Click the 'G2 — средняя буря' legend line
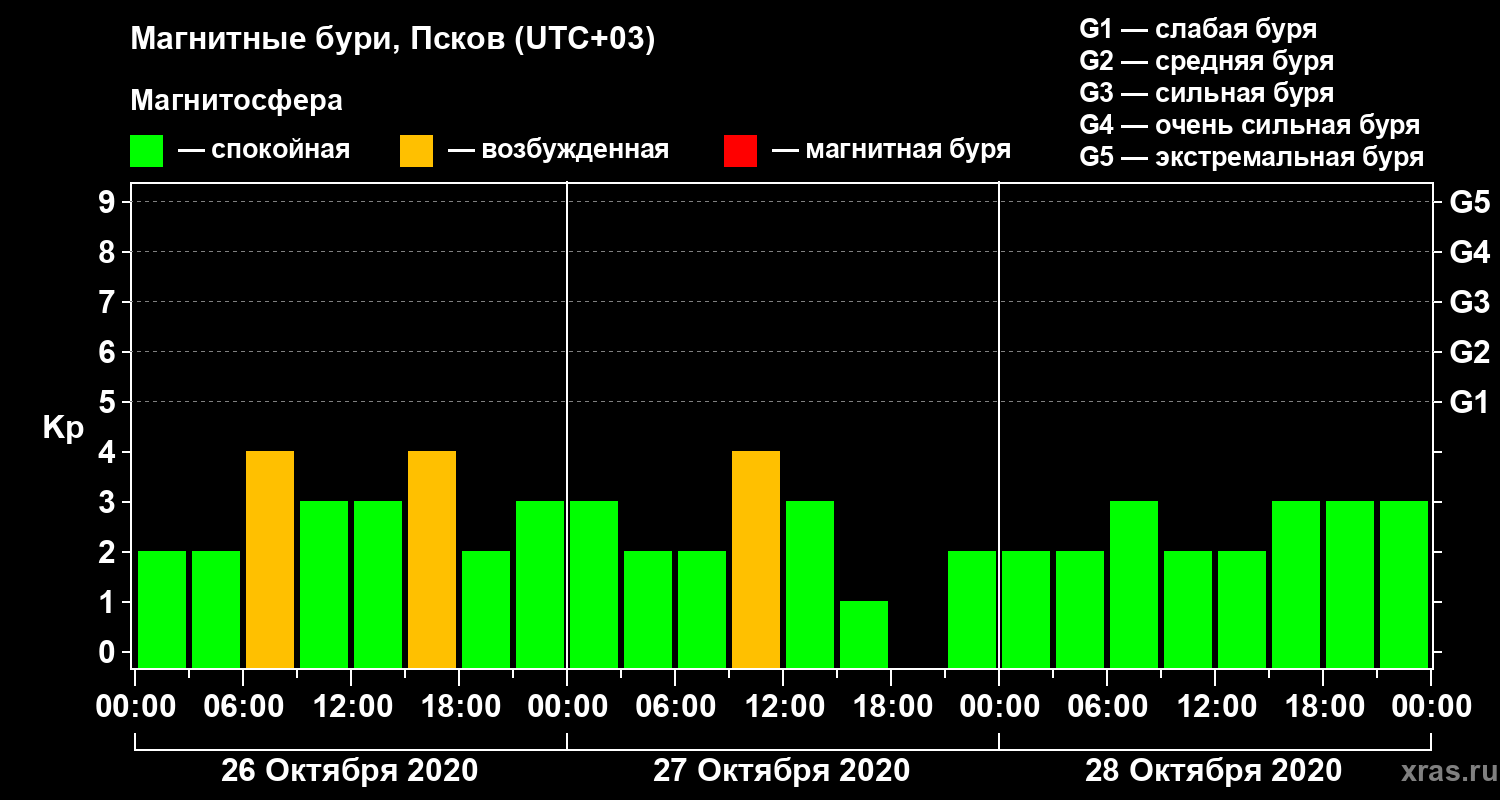This screenshot has width=1500, height=800. pyautogui.click(x=1206, y=61)
